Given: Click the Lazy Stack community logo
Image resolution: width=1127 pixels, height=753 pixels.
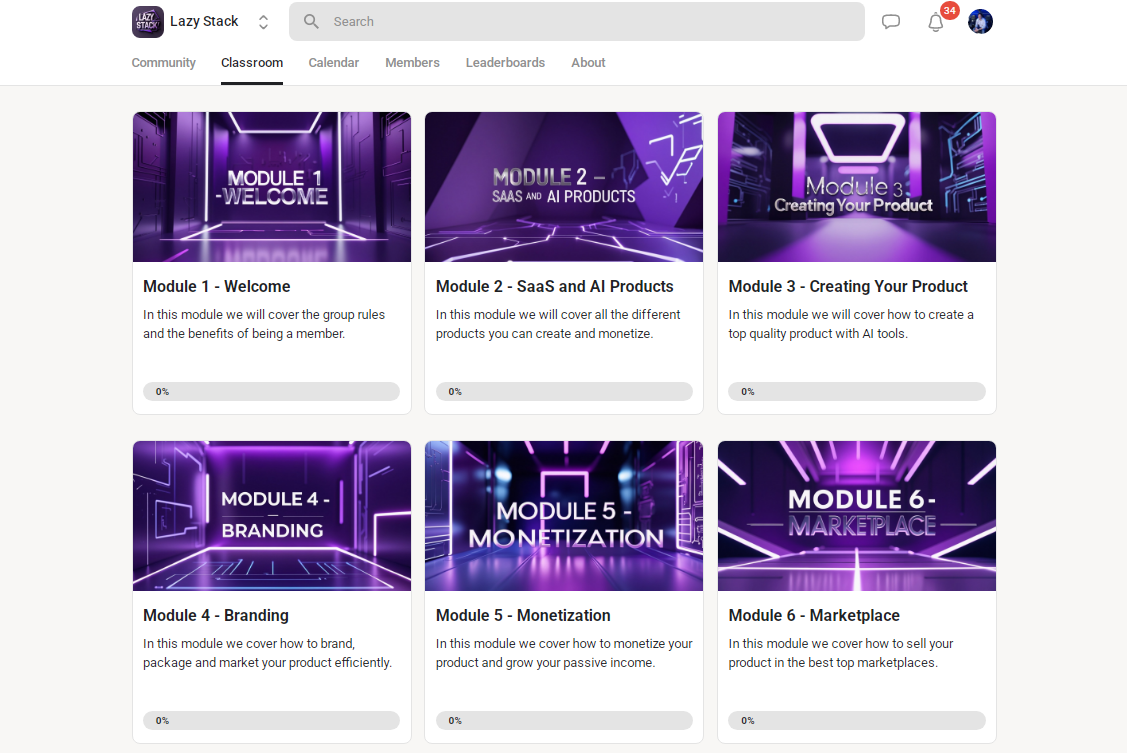Looking at the screenshot, I should [147, 21].
